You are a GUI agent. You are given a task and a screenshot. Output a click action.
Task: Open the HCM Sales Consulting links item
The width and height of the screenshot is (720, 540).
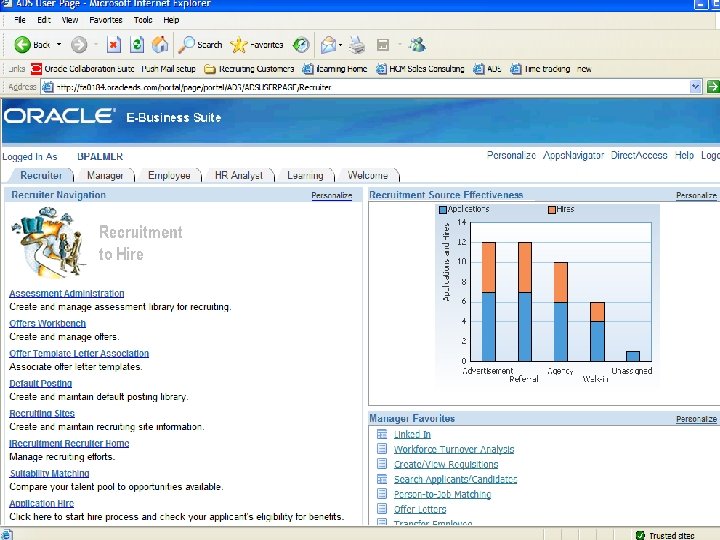pos(420,69)
